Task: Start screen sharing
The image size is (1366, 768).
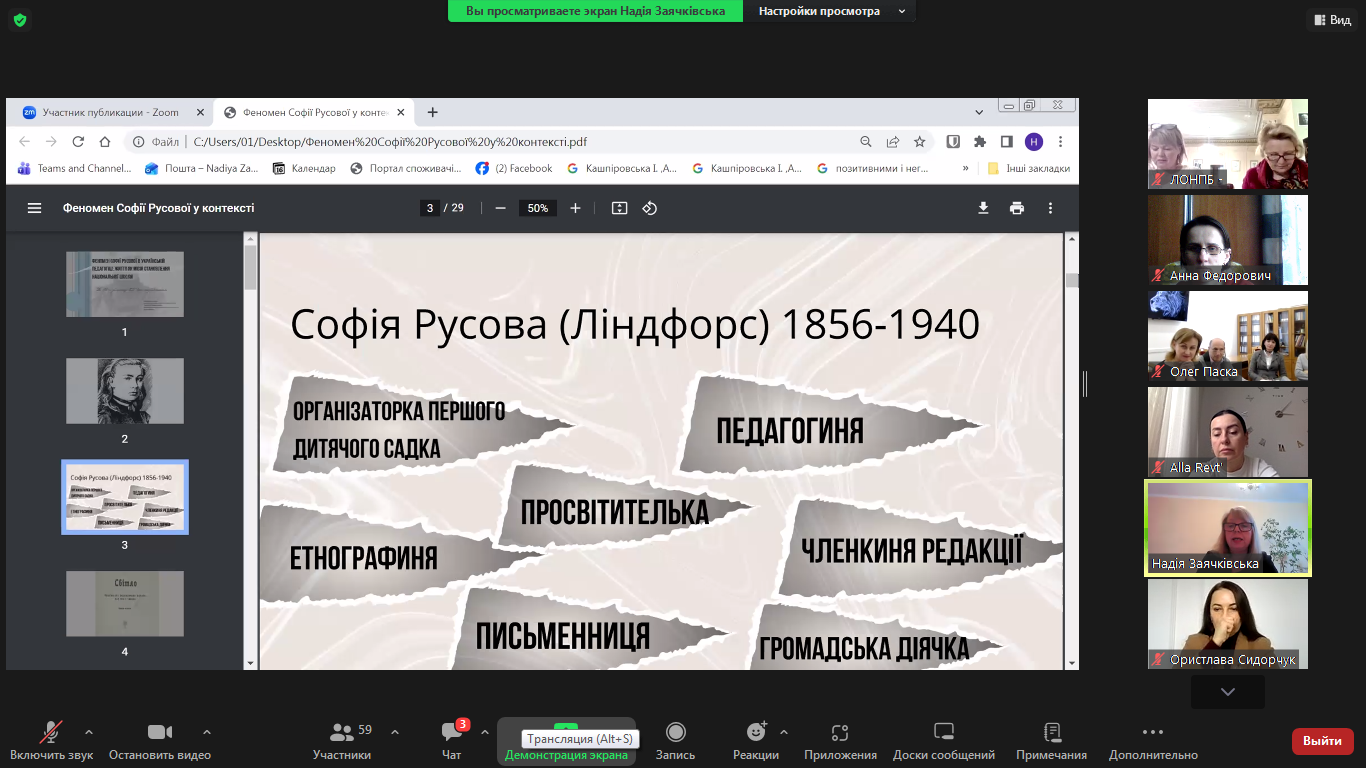Action: pyautogui.click(x=566, y=740)
